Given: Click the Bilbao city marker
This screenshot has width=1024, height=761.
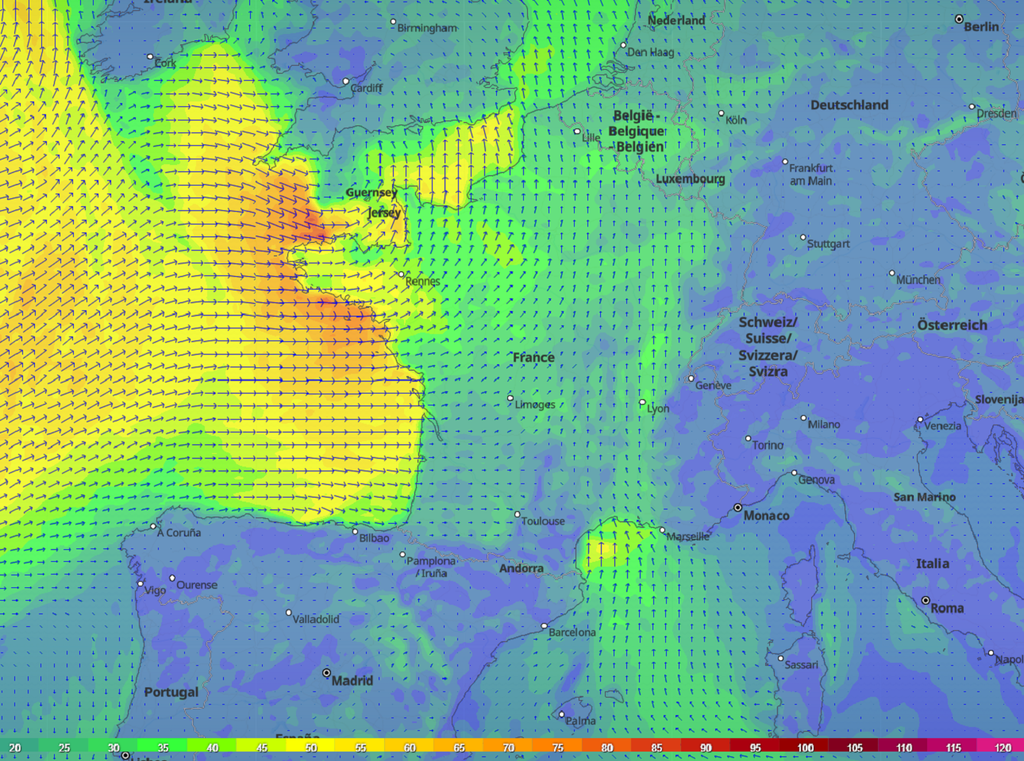Looking at the screenshot, I should pos(354,530).
